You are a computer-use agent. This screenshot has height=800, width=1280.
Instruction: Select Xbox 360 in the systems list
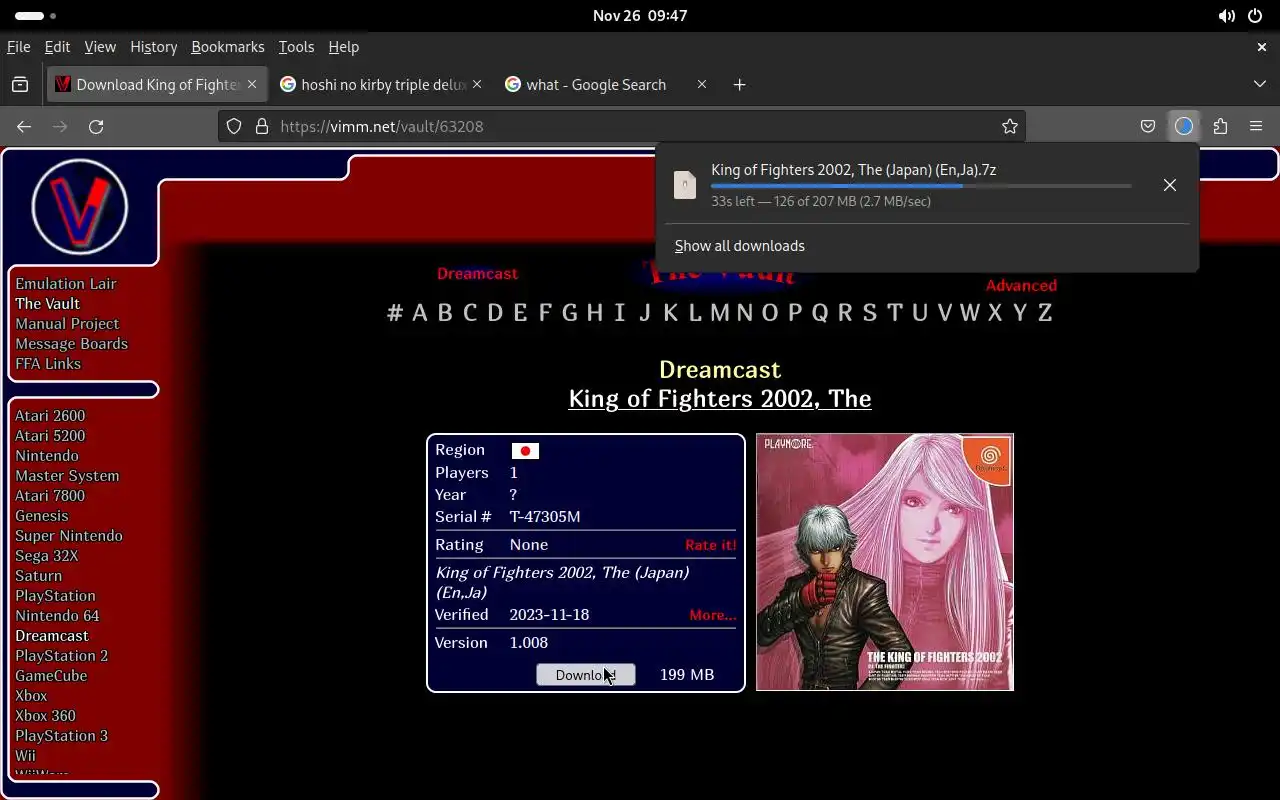tap(45, 716)
